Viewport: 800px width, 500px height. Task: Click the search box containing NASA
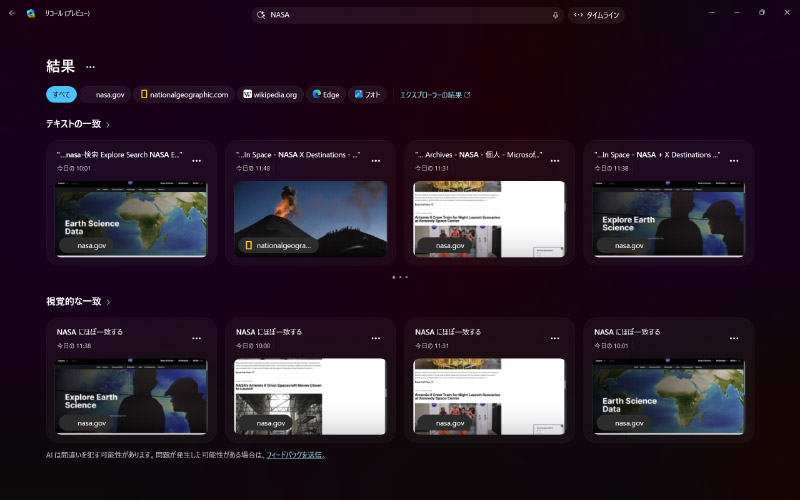click(x=407, y=15)
